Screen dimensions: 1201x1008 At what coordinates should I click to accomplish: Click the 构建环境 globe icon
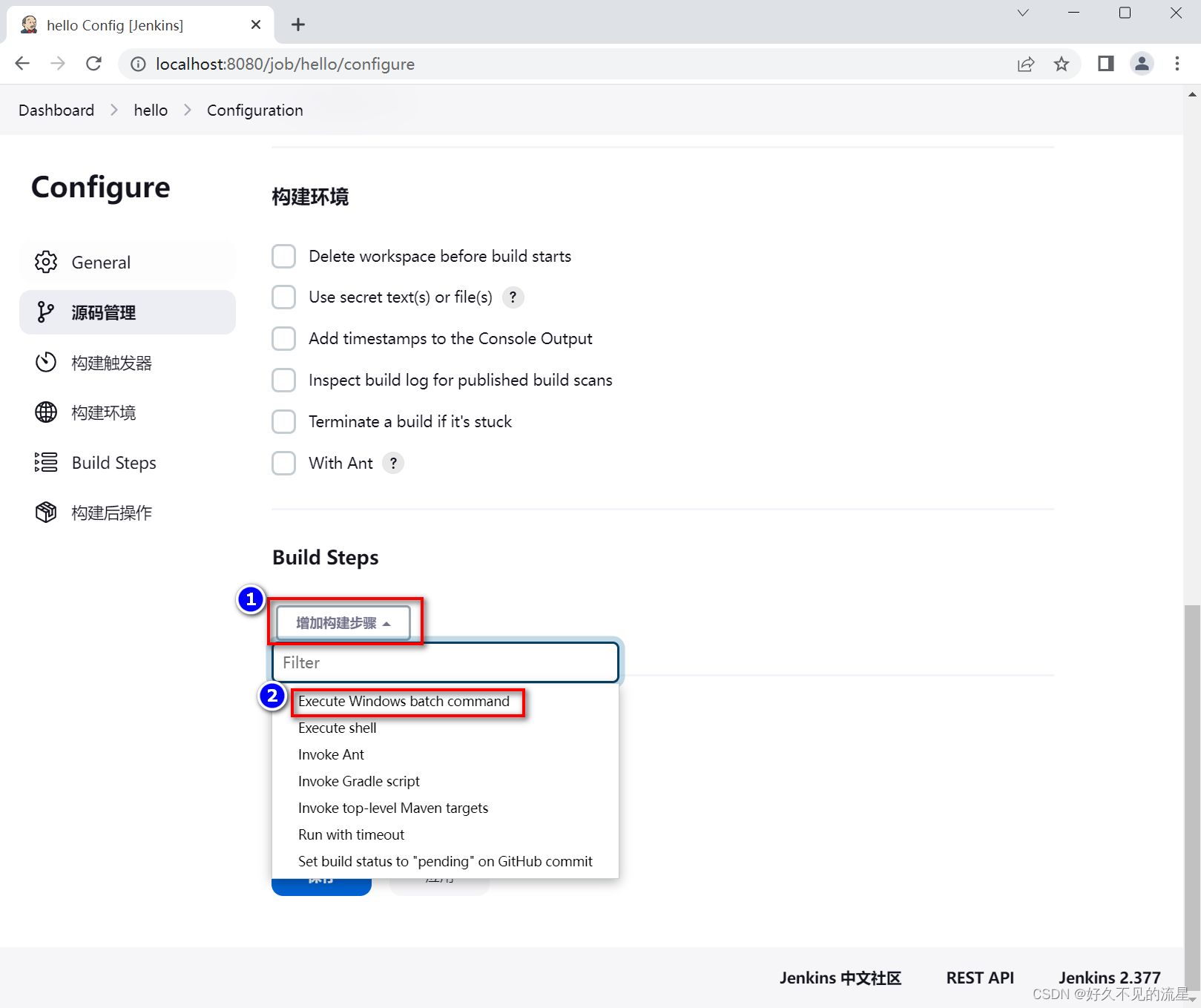coord(46,412)
